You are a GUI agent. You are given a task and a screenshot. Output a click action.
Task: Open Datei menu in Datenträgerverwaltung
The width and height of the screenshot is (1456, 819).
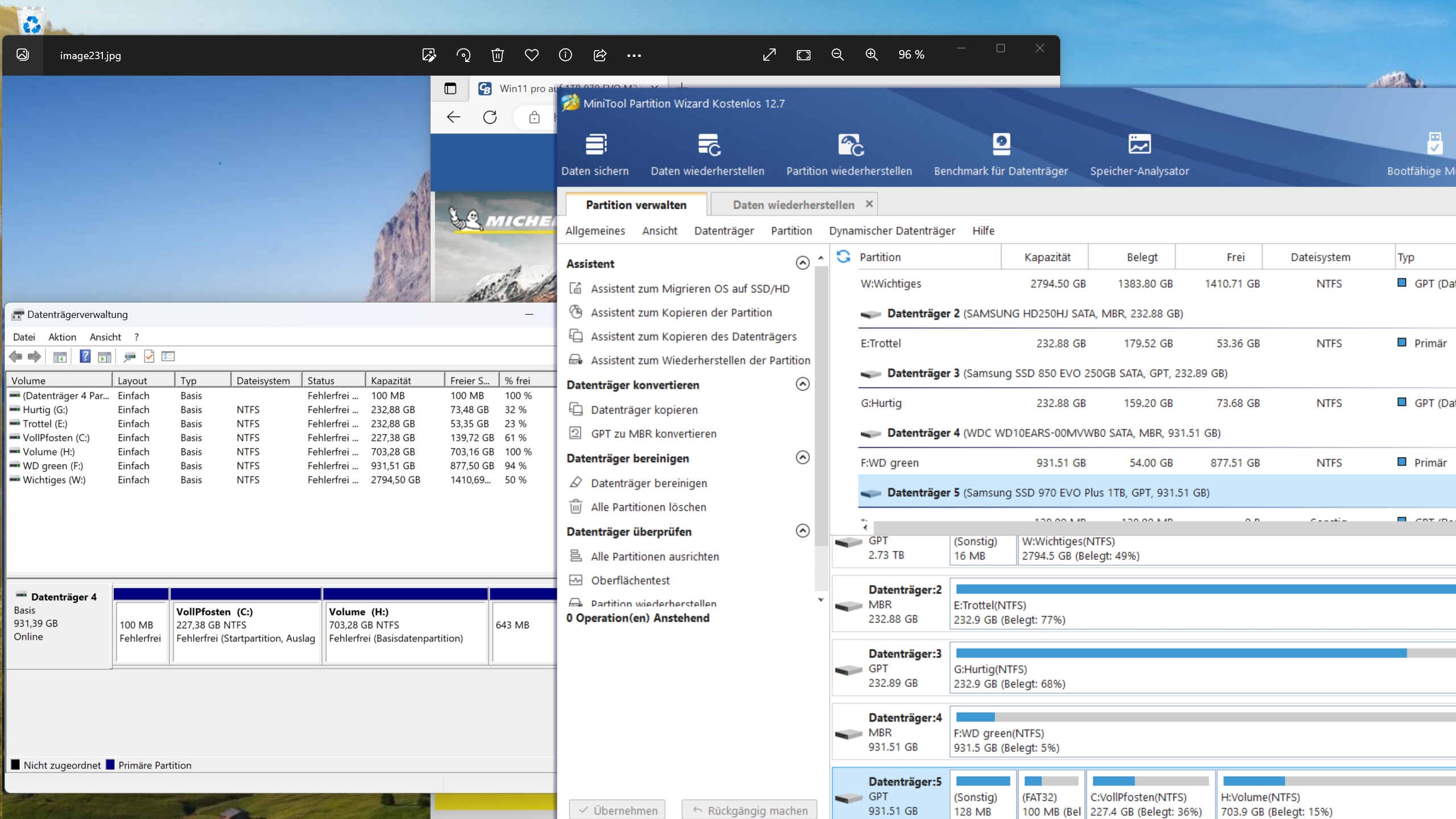(24, 337)
